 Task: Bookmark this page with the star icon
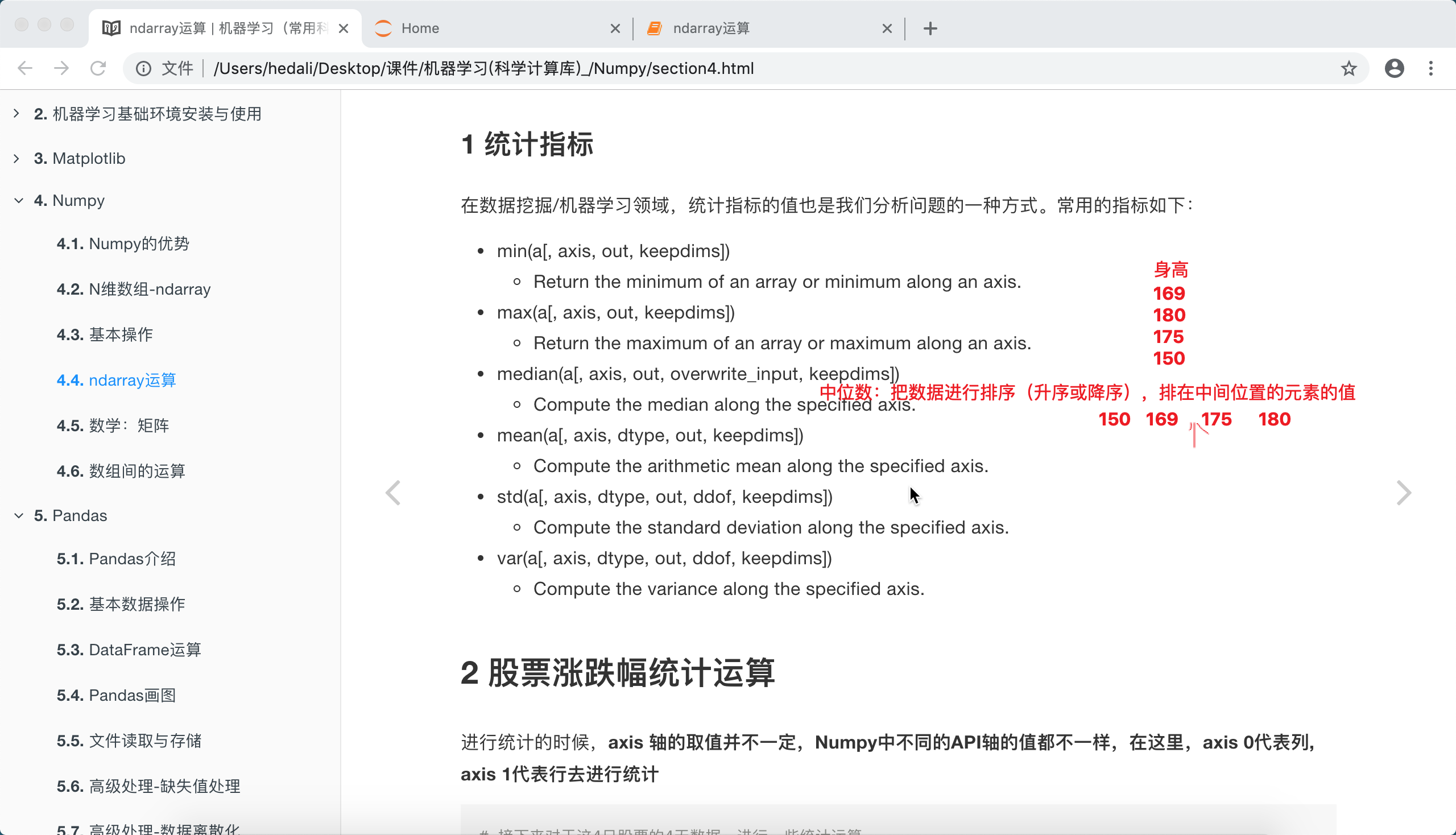pyautogui.click(x=1349, y=68)
